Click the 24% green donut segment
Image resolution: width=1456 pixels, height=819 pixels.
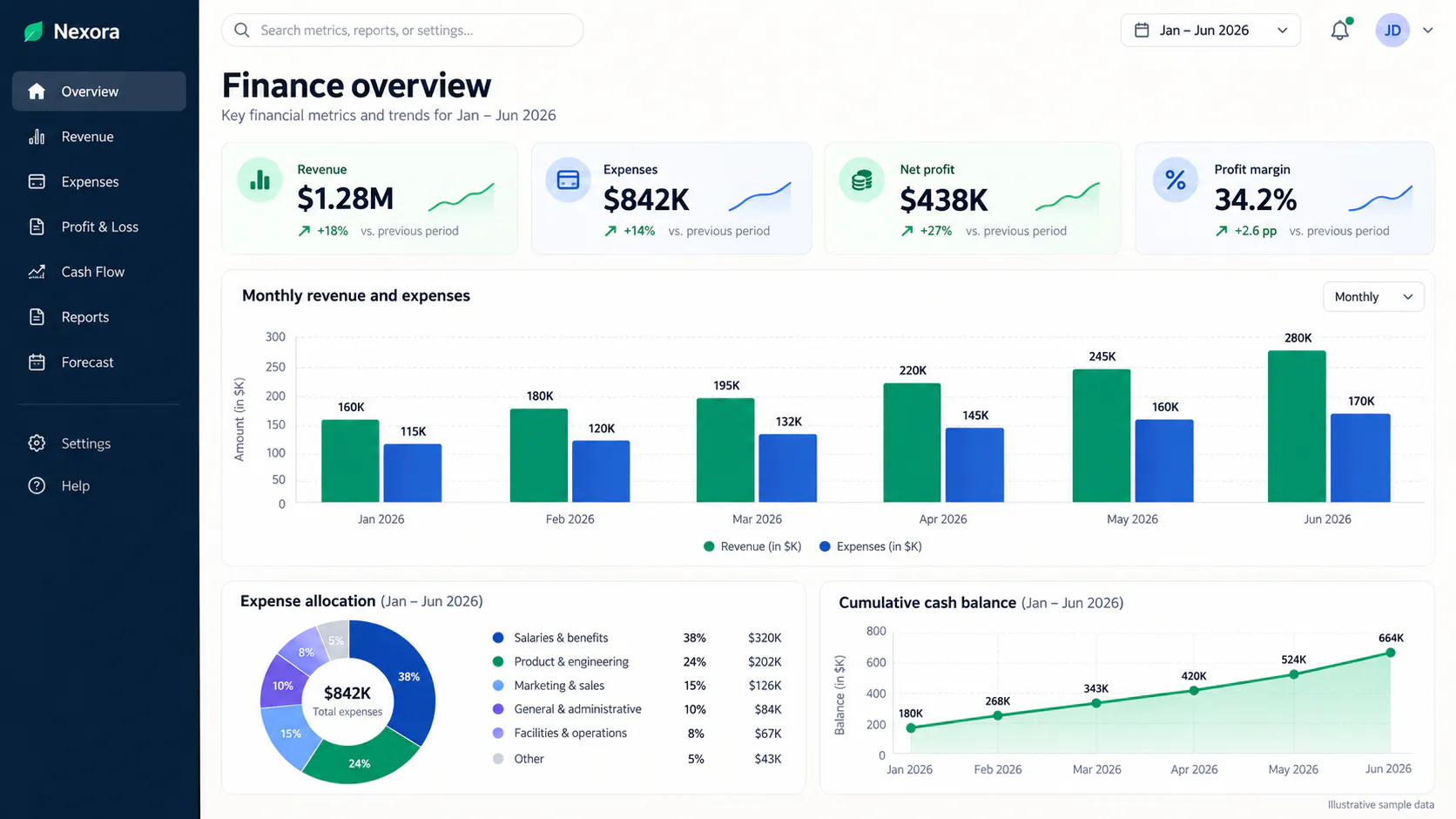pyautogui.click(x=361, y=761)
